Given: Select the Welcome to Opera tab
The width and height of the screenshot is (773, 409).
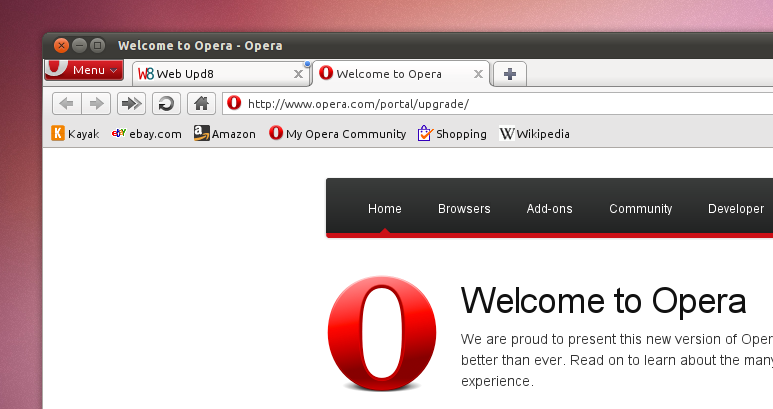Looking at the screenshot, I should coord(401,74).
